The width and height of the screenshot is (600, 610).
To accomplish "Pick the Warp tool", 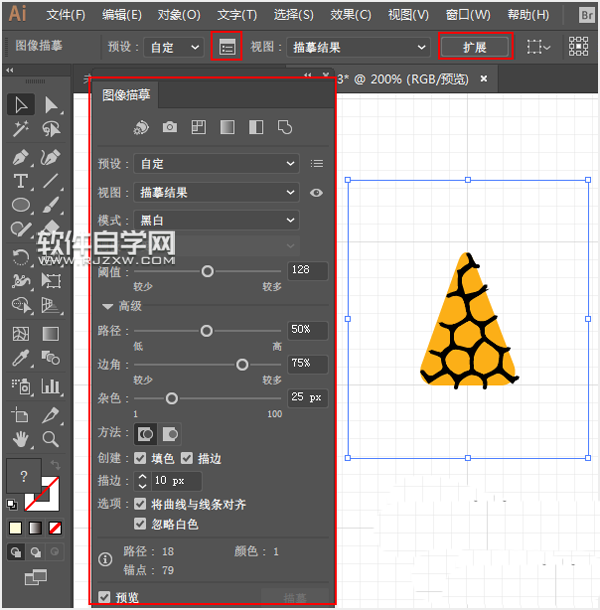I will tap(21, 281).
